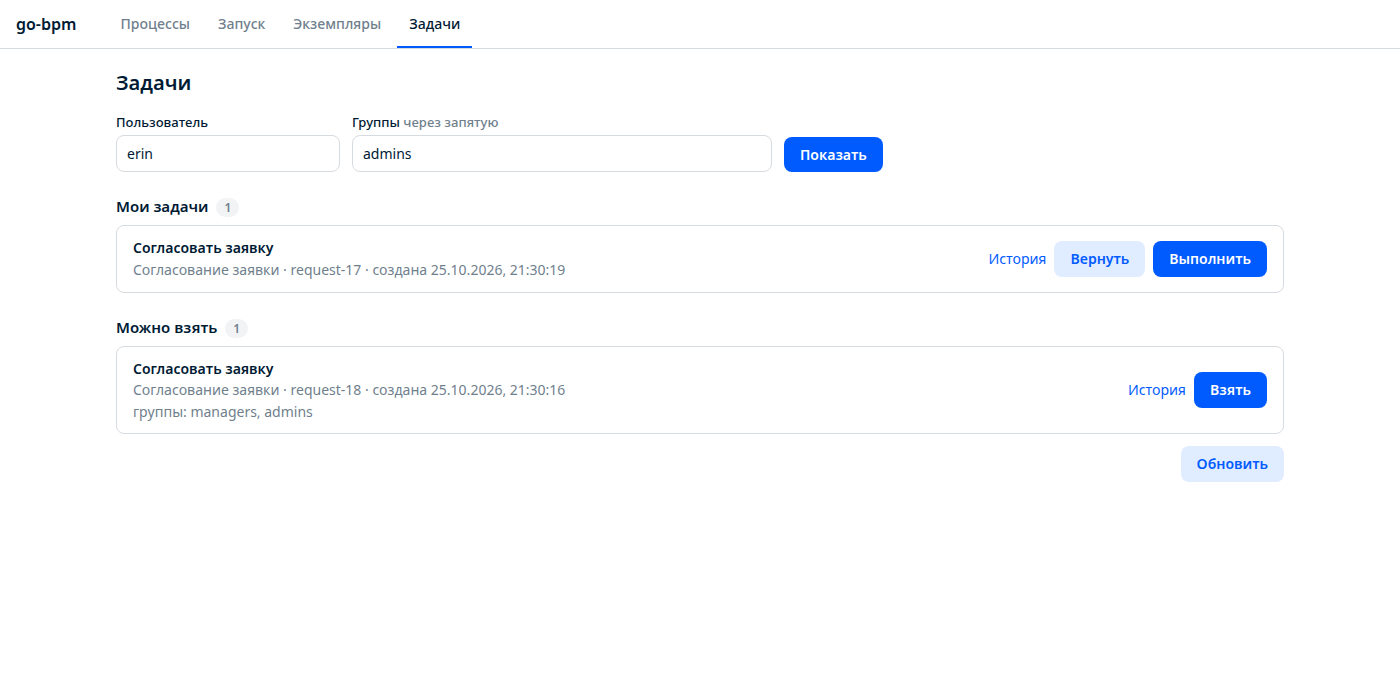
Task: Click the Мои задачи section heading
Action: 162,207
